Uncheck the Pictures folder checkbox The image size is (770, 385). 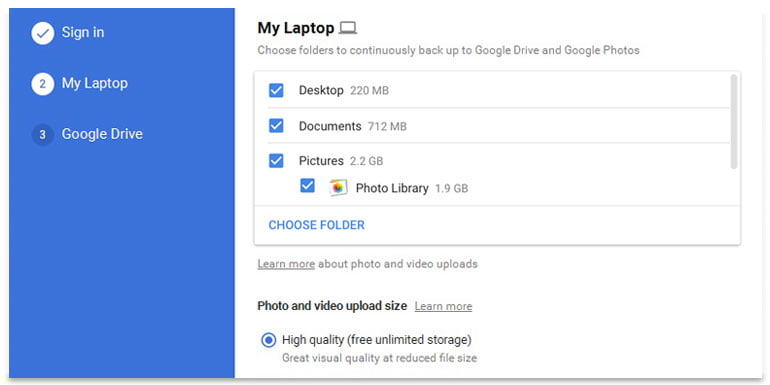[x=276, y=161]
